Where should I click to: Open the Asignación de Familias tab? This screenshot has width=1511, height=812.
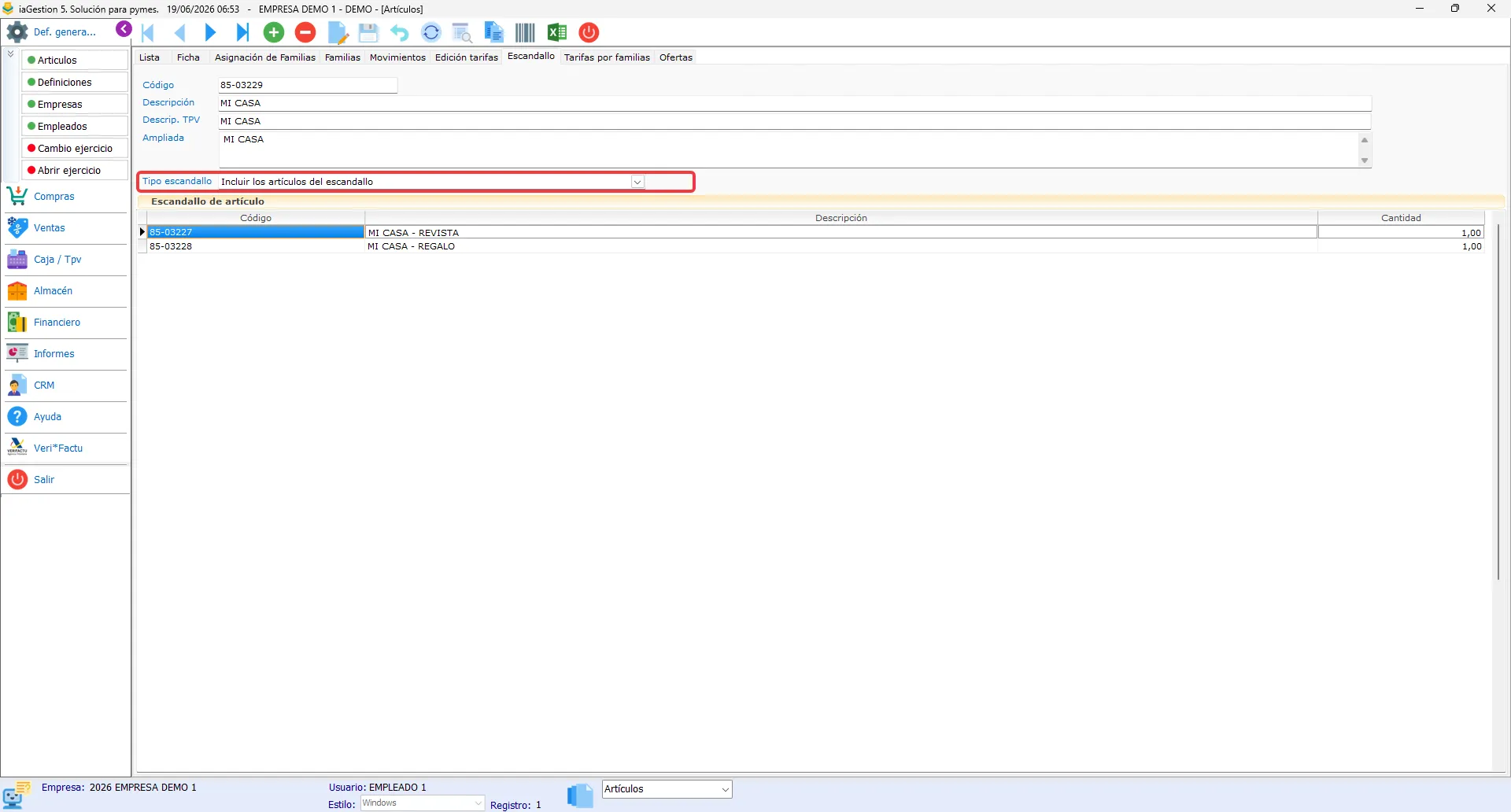tap(265, 57)
